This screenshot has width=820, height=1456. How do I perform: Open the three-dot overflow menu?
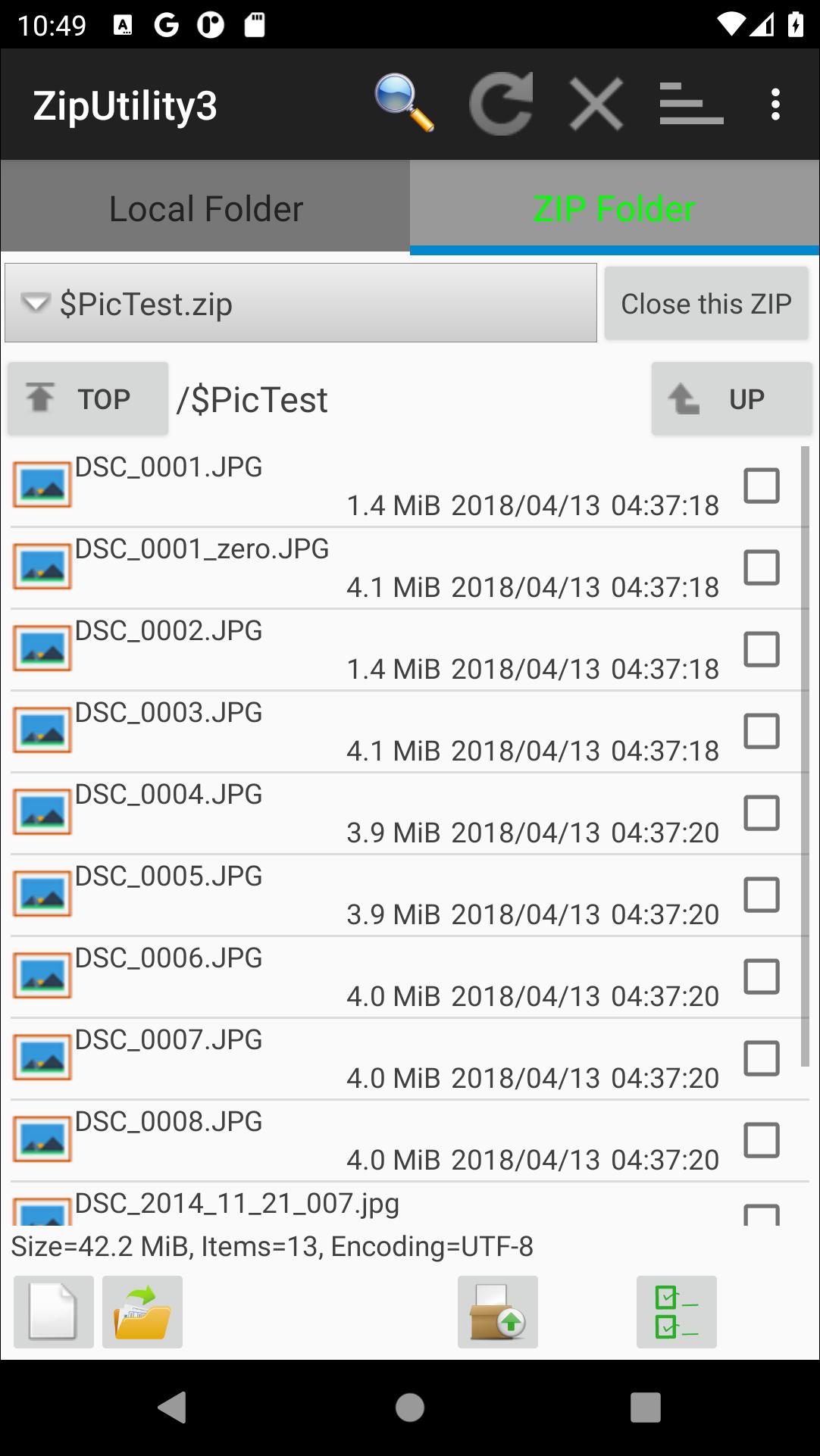click(775, 104)
